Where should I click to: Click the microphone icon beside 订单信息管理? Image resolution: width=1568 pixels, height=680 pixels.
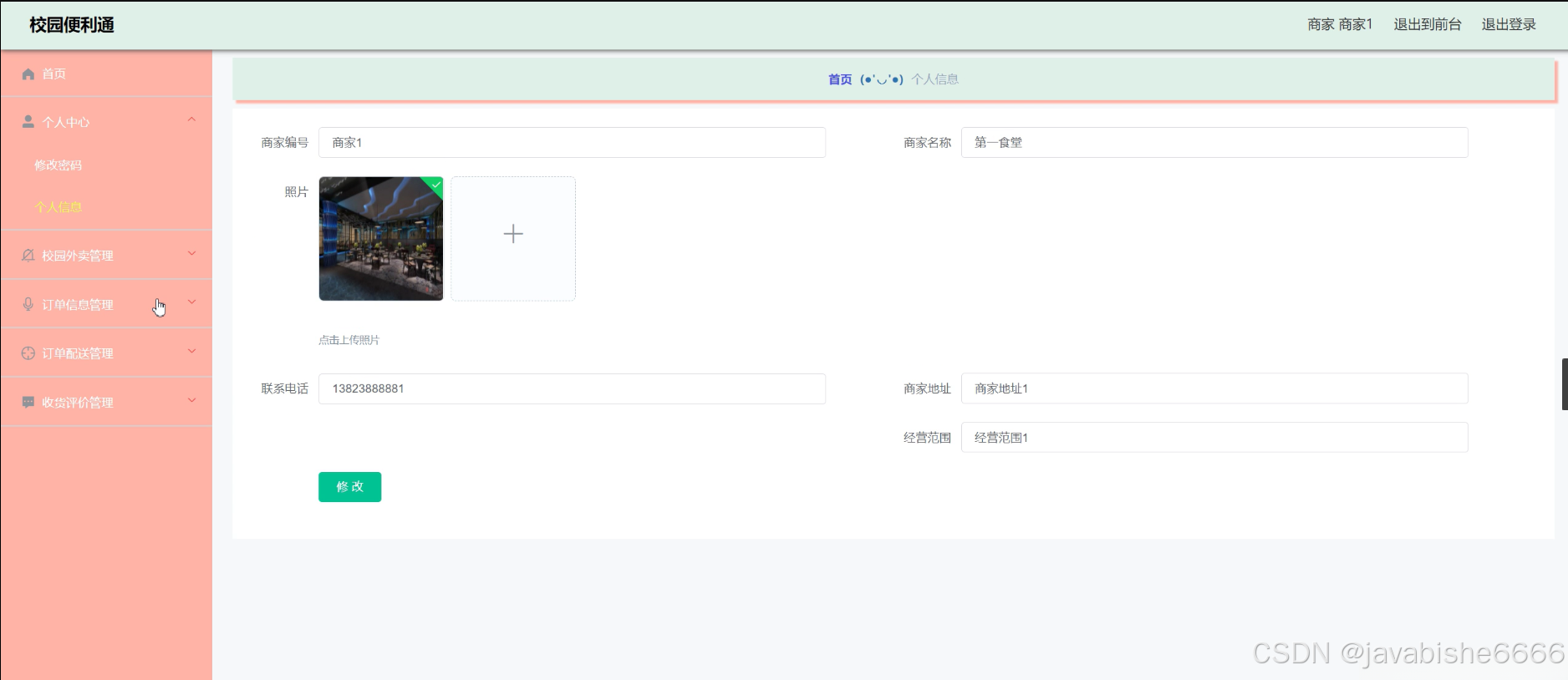[x=28, y=304]
